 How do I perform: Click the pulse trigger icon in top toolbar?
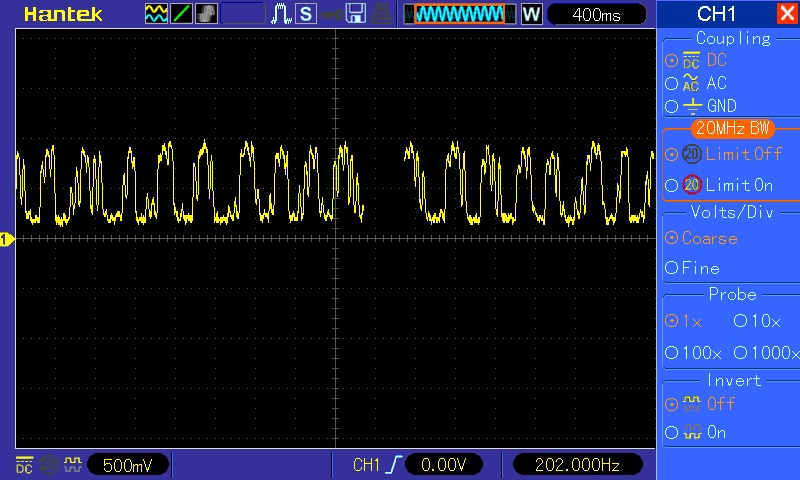pyautogui.click(x=281, y=14)
